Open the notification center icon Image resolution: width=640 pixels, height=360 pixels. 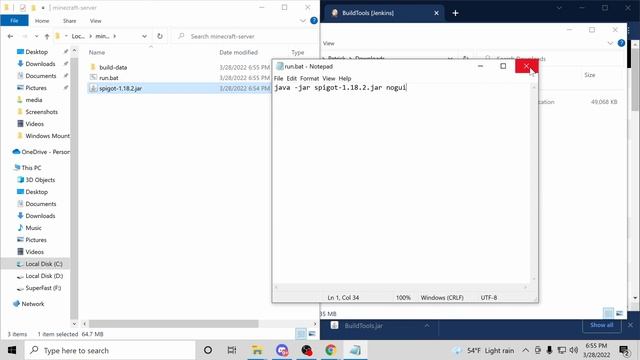point(624,350)
